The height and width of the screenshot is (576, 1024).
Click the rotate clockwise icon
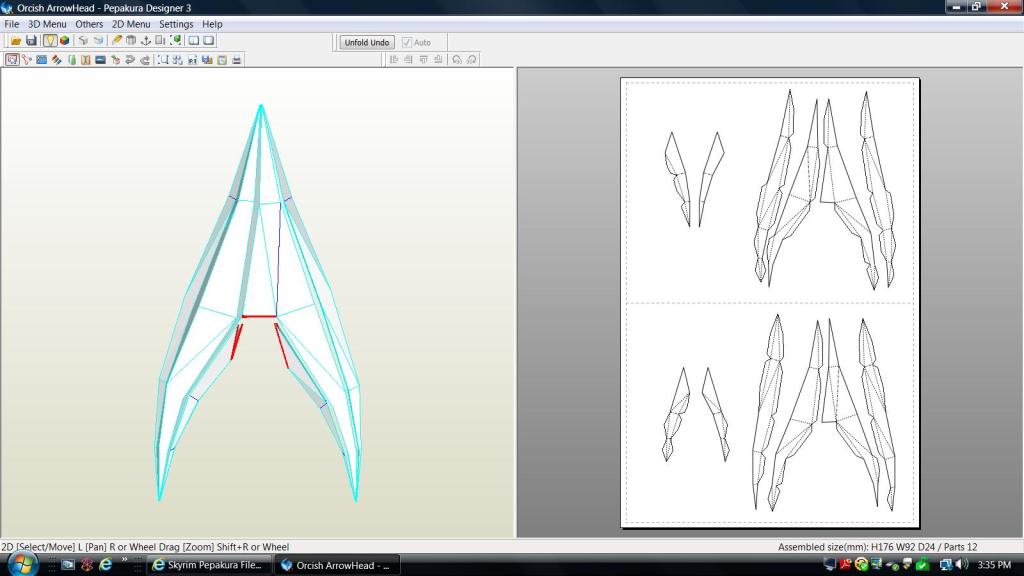coord(472,59)
